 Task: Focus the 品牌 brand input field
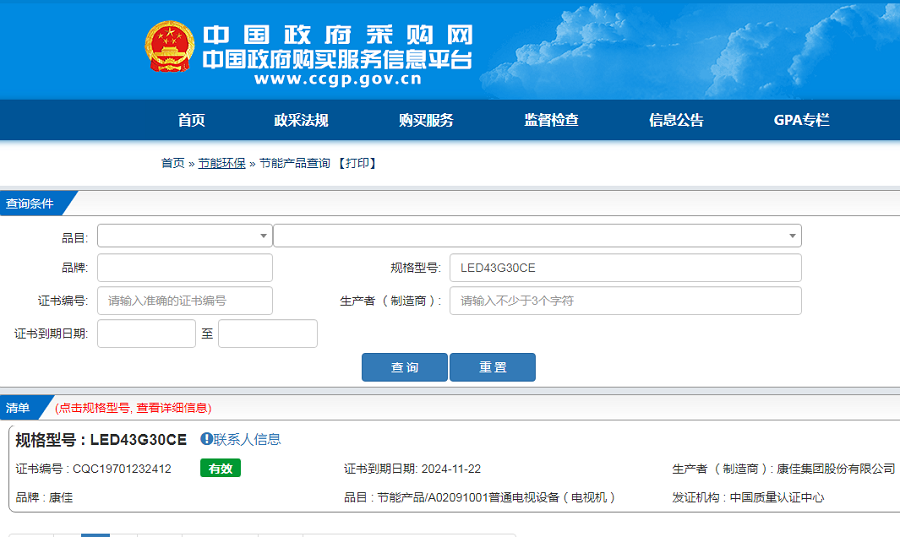(185, 268)
